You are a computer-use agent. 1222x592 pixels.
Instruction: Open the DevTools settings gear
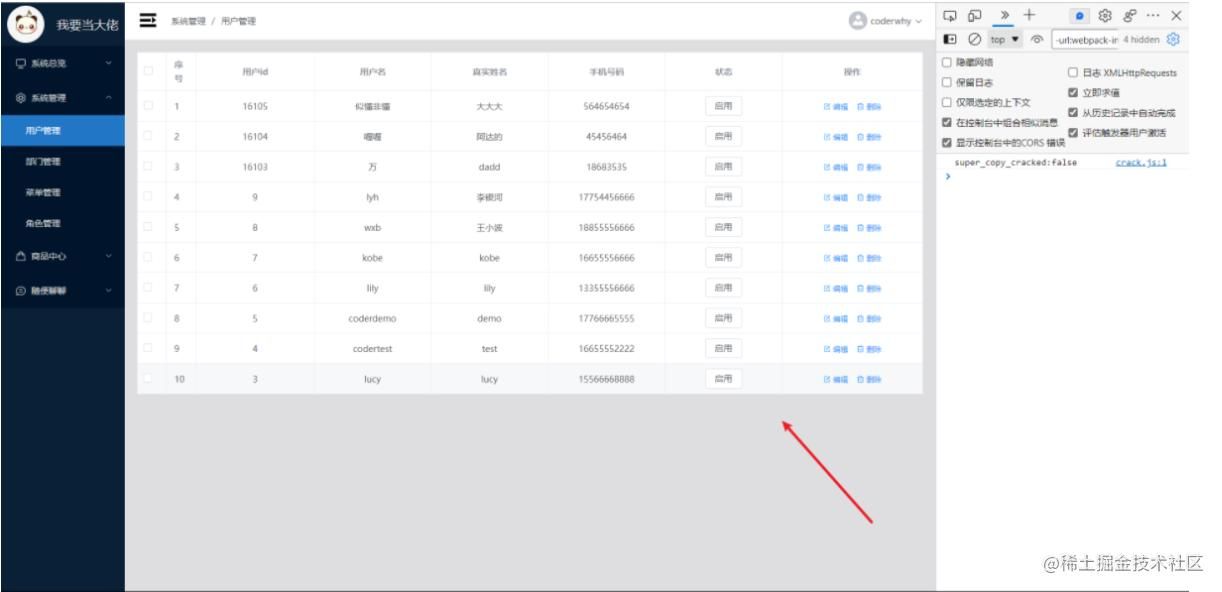1105,16
